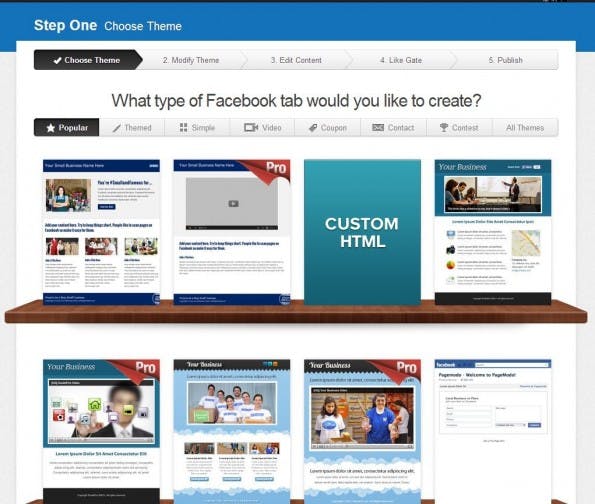Click the play button in navy video theme
Viewport: 595px width, 504px height.
coord(233,204)
